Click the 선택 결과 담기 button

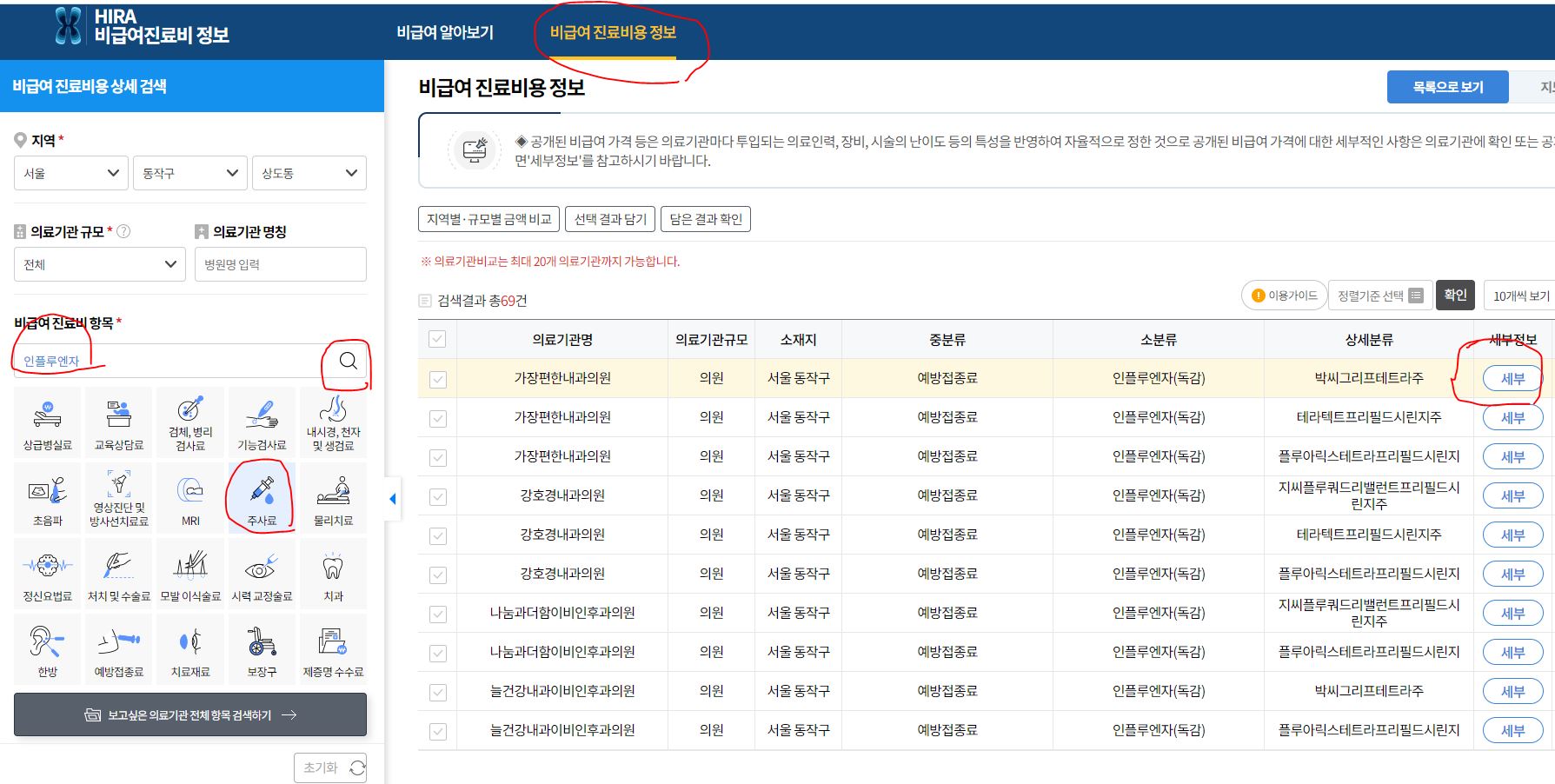point(610,219)
